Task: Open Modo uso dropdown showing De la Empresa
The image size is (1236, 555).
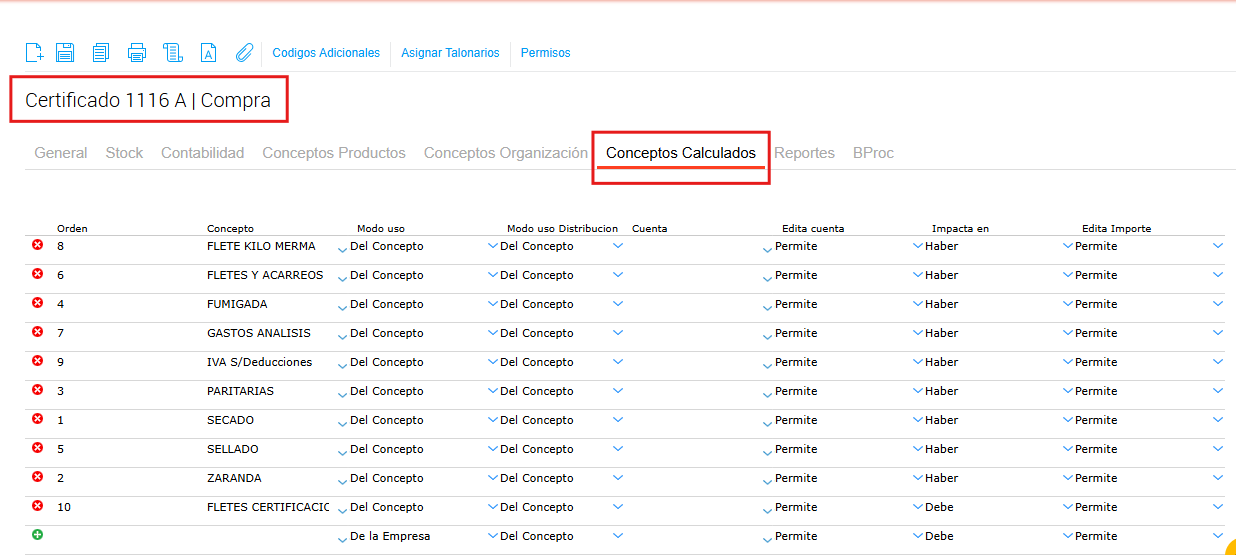Action: (x=492, y=536)
